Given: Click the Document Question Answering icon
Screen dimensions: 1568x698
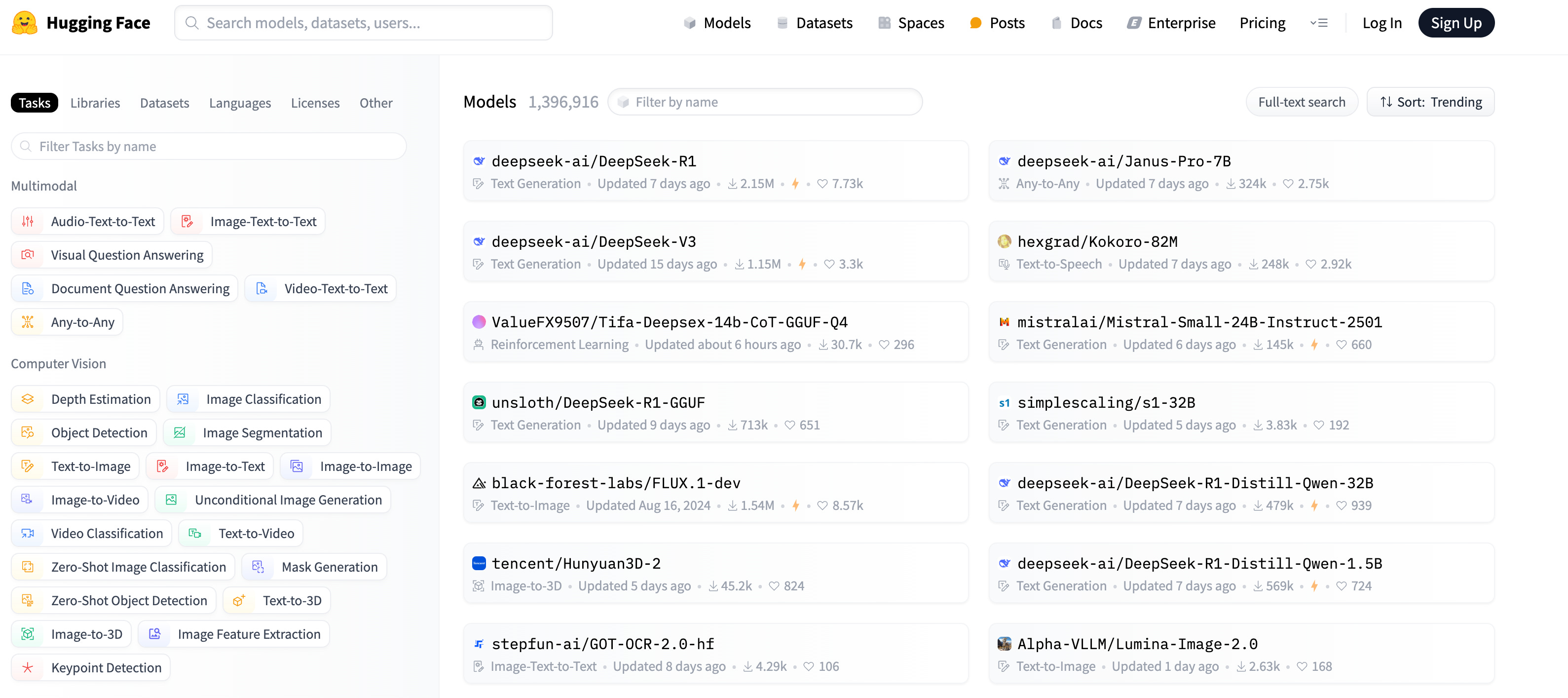Looking at the screenshot, I should pyautogui.click(x=28, y=289).
